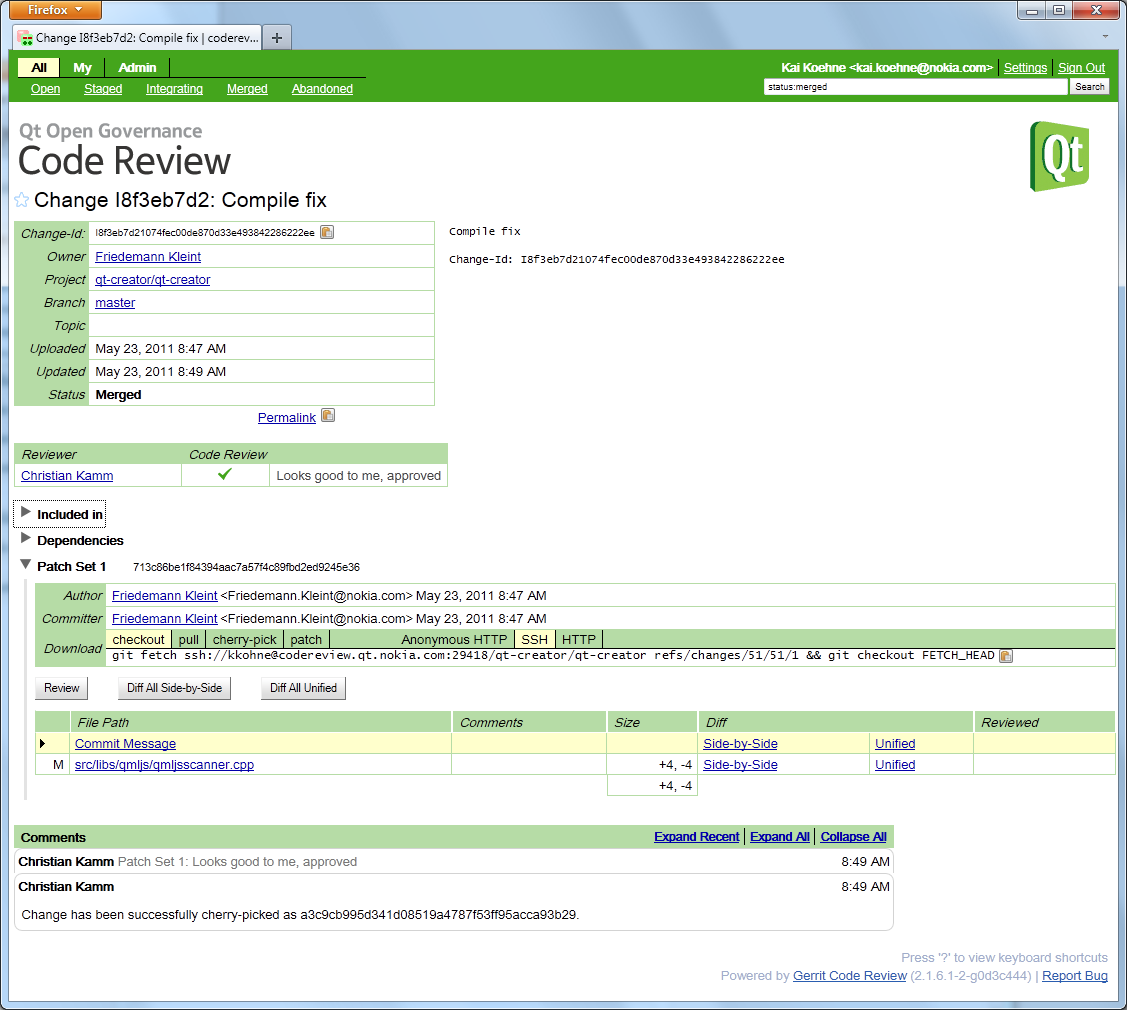Click the Diff All Side-by-Side button
This screenshot has width=1127, height=1010.
coord(174,688)
